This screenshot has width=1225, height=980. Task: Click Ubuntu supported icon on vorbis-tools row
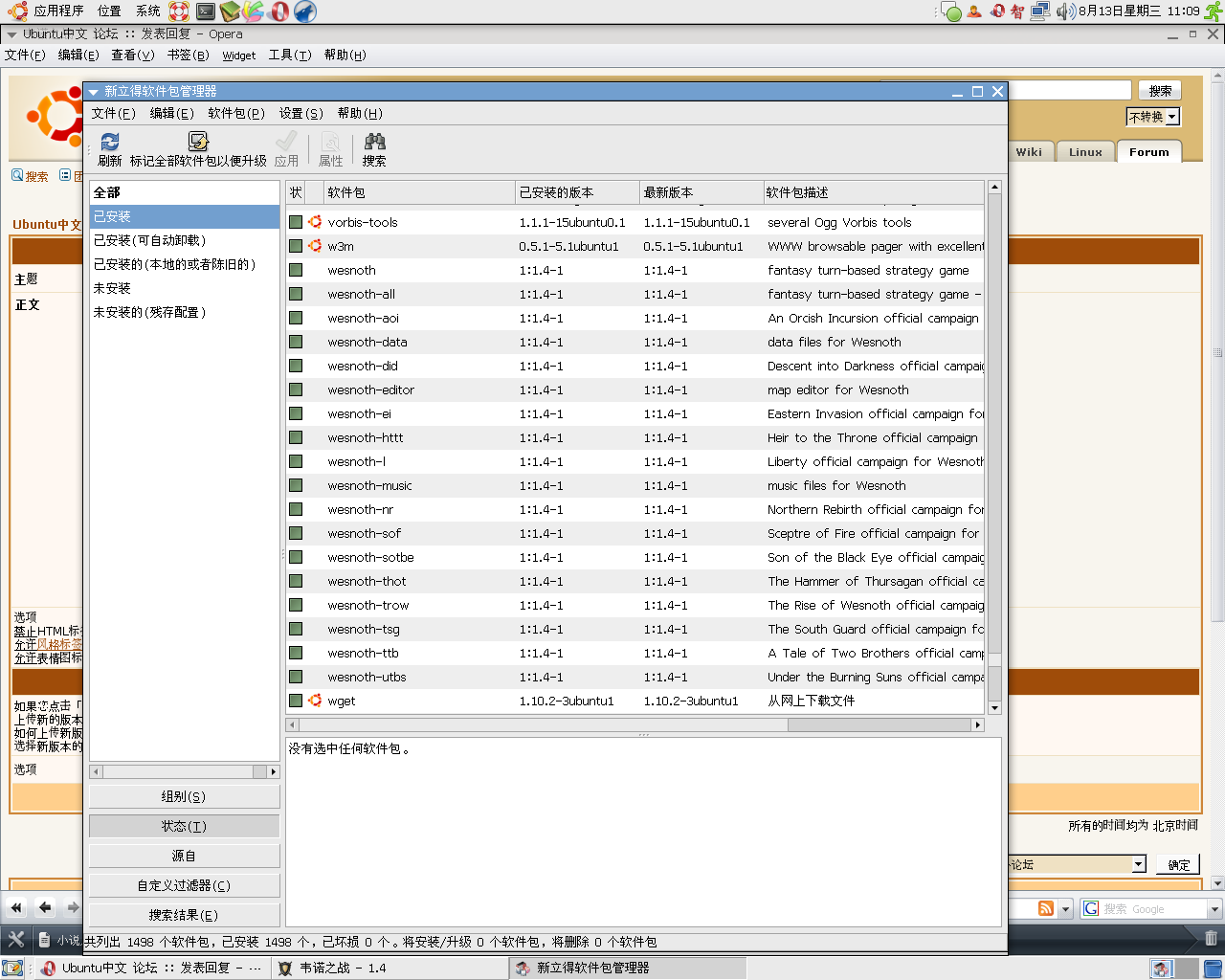[x=315, y=222]
